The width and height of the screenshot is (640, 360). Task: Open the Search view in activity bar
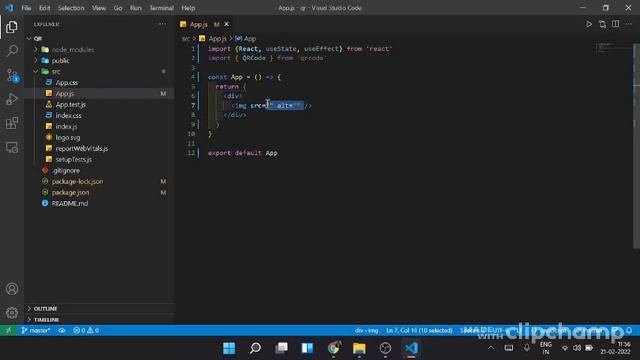(x=12, y=51)
